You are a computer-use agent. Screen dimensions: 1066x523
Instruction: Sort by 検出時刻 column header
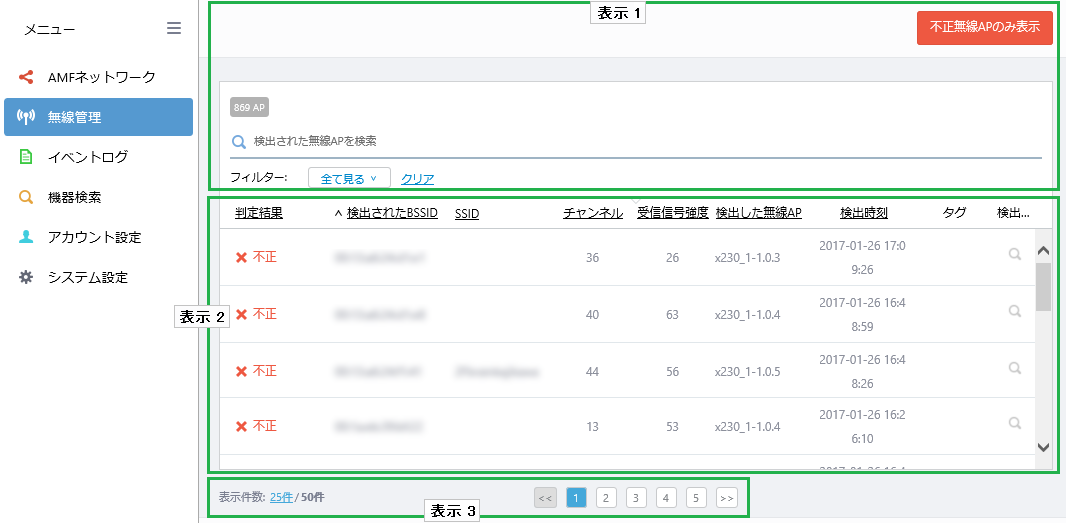(864, 214)
